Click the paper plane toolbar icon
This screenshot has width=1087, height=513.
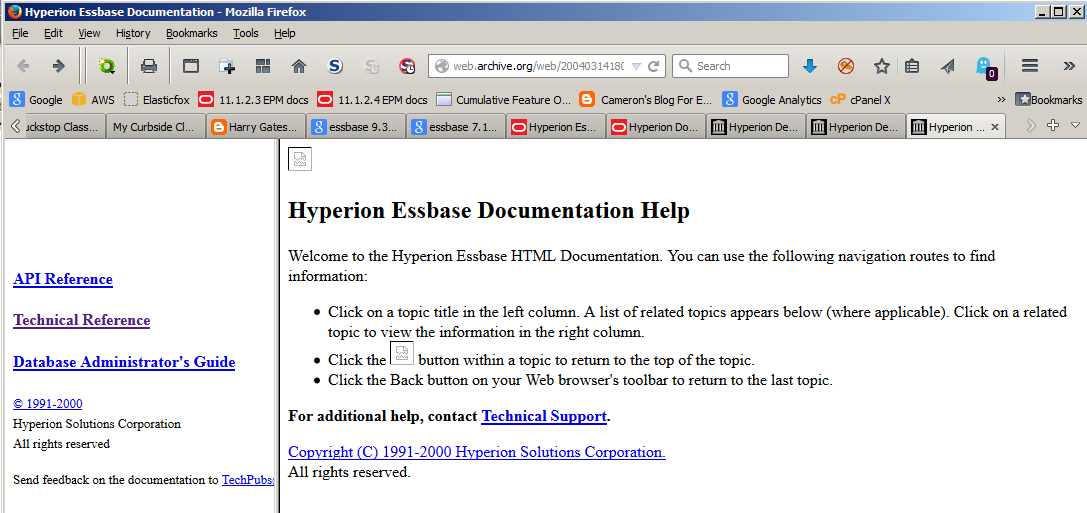[x=948, y=66]
